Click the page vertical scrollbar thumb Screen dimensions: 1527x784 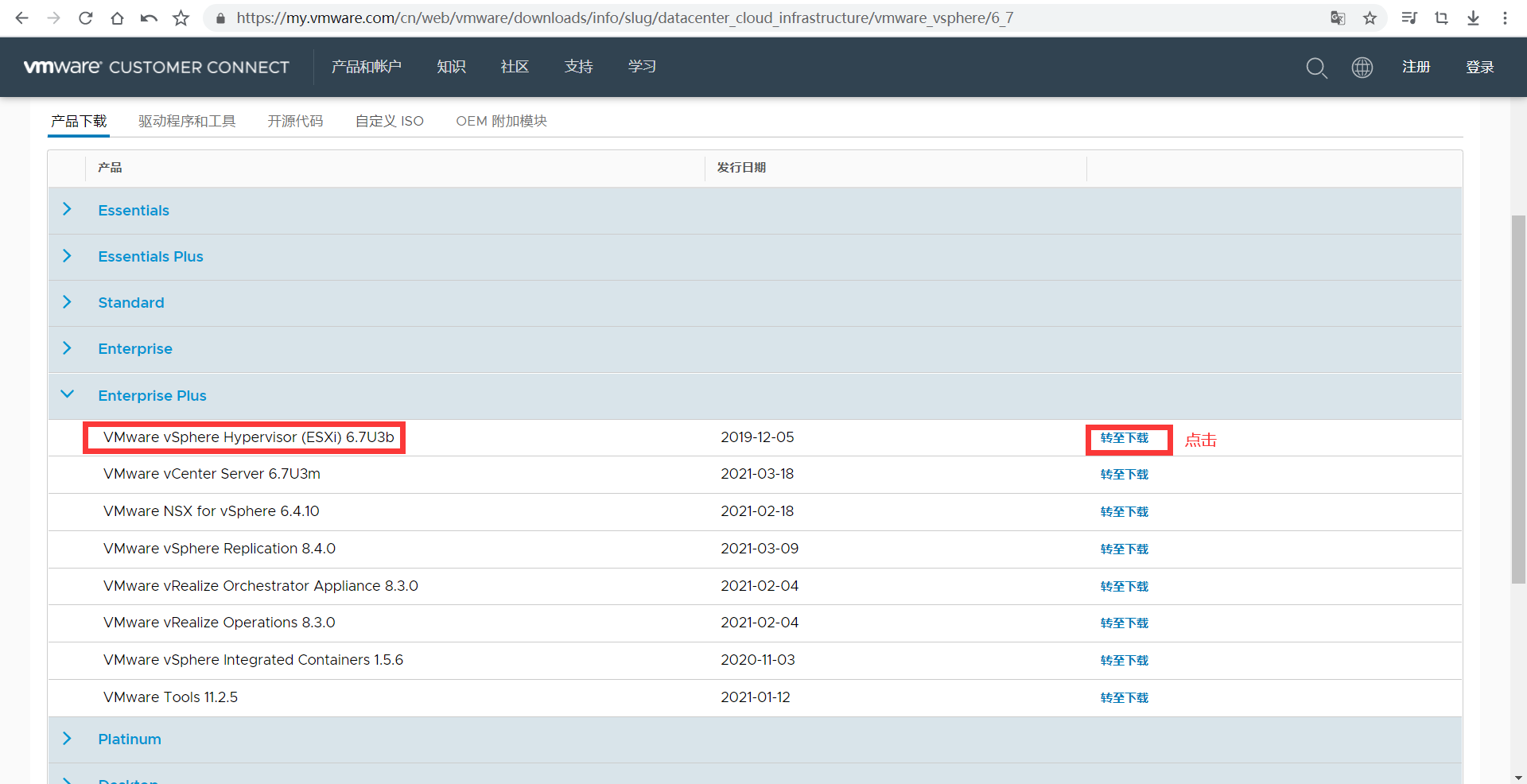pyautogui.click(x=1518, y=400)
